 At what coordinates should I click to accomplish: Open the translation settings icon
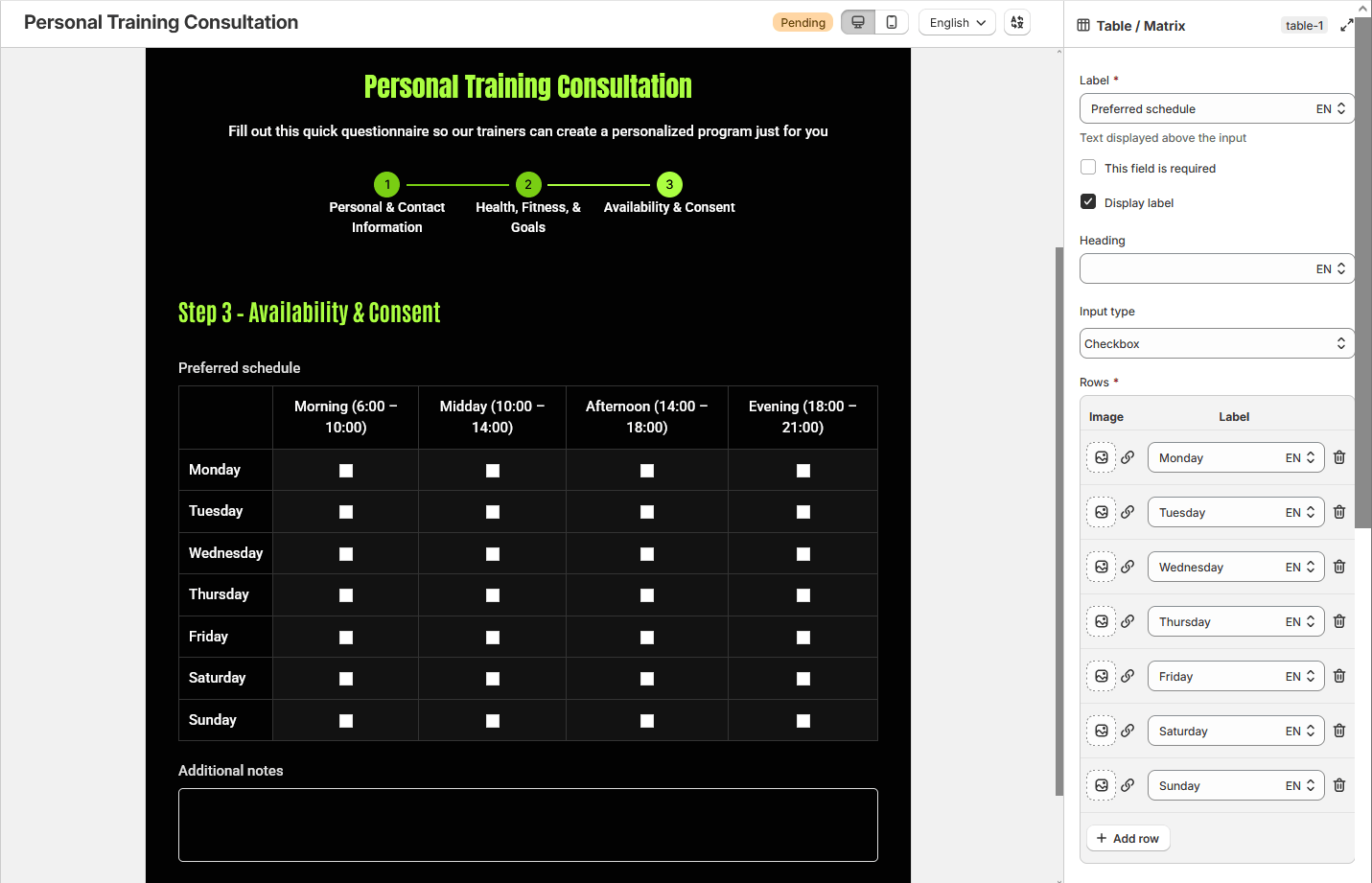click(1017, 22)
